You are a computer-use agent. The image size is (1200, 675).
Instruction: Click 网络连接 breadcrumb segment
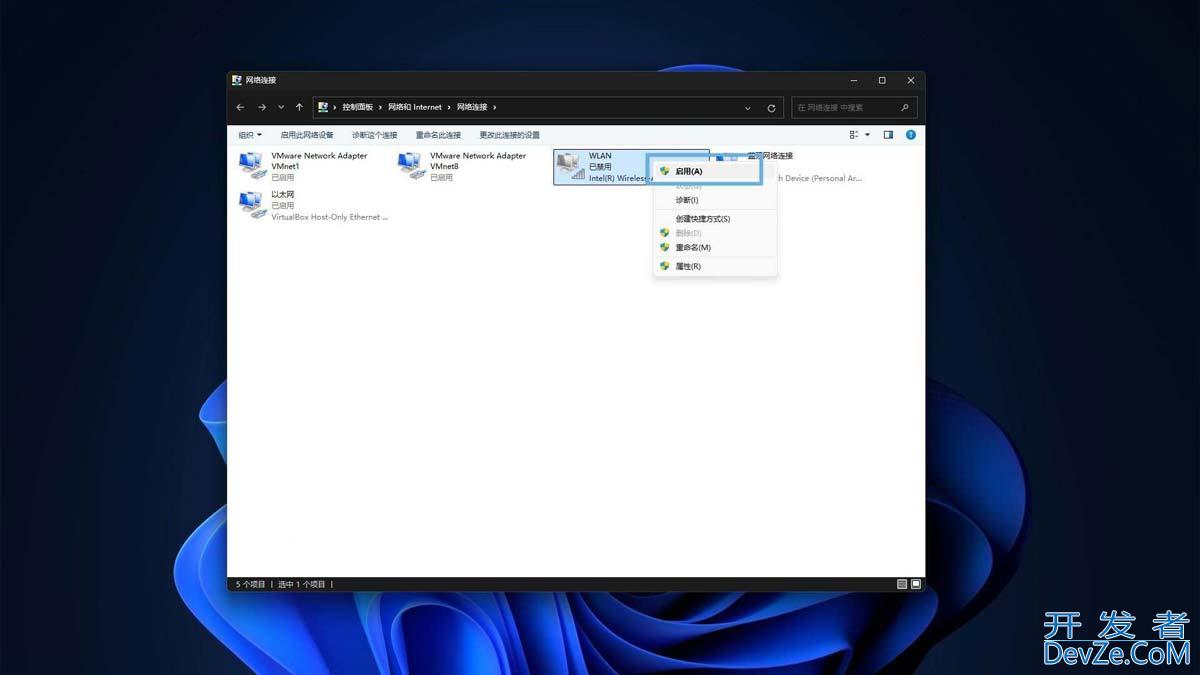pyautogui.click(x=472, y=107)
